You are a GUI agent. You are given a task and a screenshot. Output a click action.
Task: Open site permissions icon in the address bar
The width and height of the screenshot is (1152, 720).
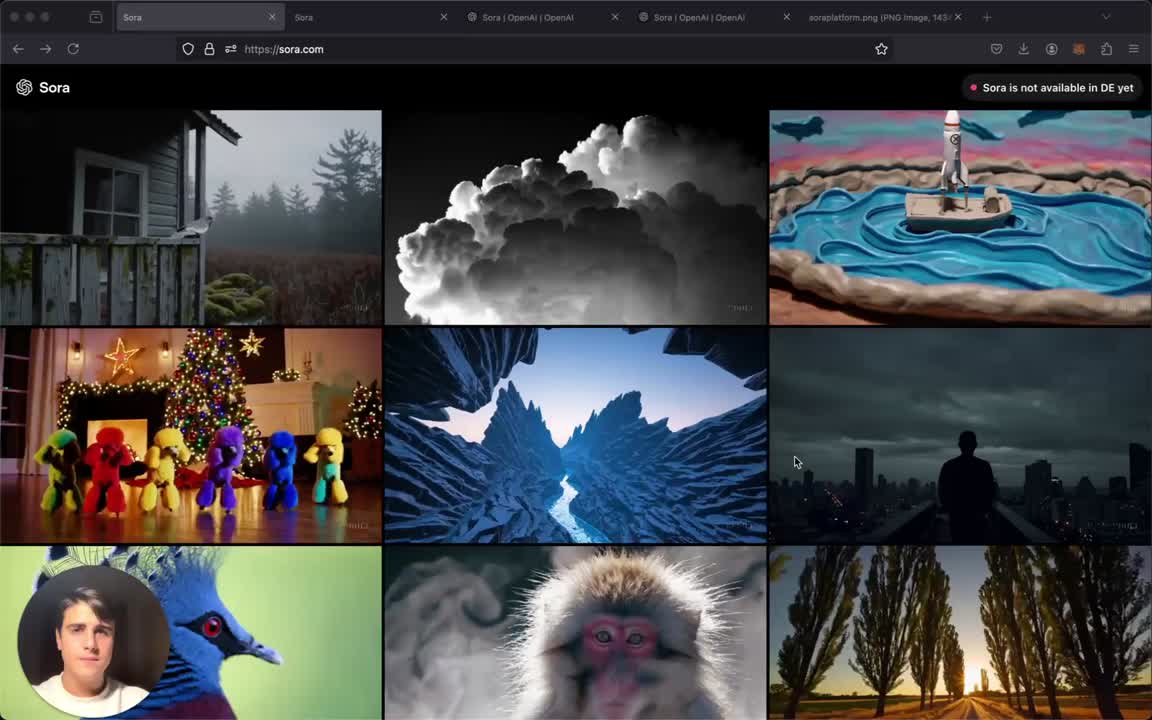(x=231, y=49)
